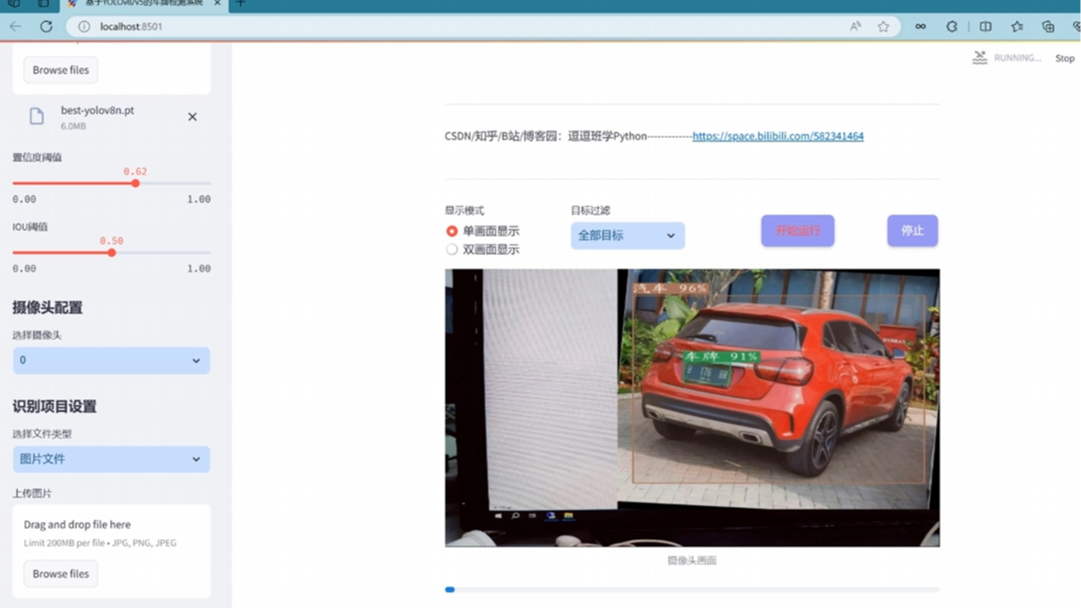Open the 全部目标 target filter dropdown

pyautogui.click(x=627, y=236)
